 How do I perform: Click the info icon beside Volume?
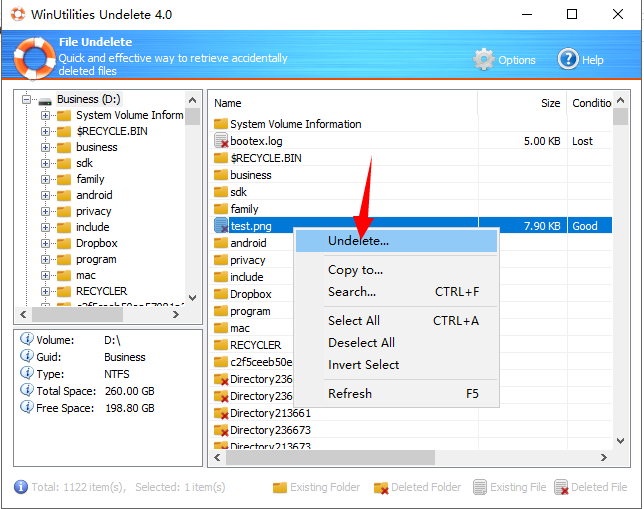[27, 339]
